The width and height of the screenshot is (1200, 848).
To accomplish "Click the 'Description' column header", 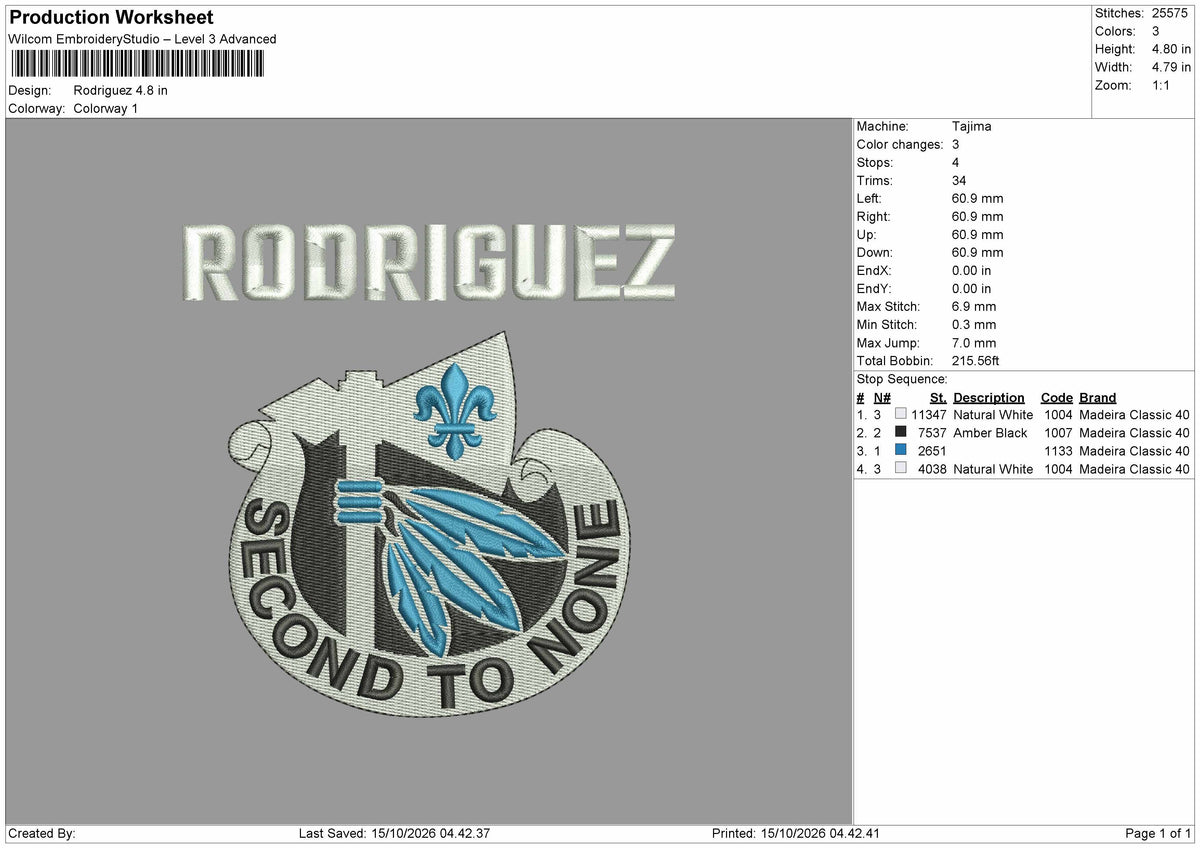I will coord(989,398).
